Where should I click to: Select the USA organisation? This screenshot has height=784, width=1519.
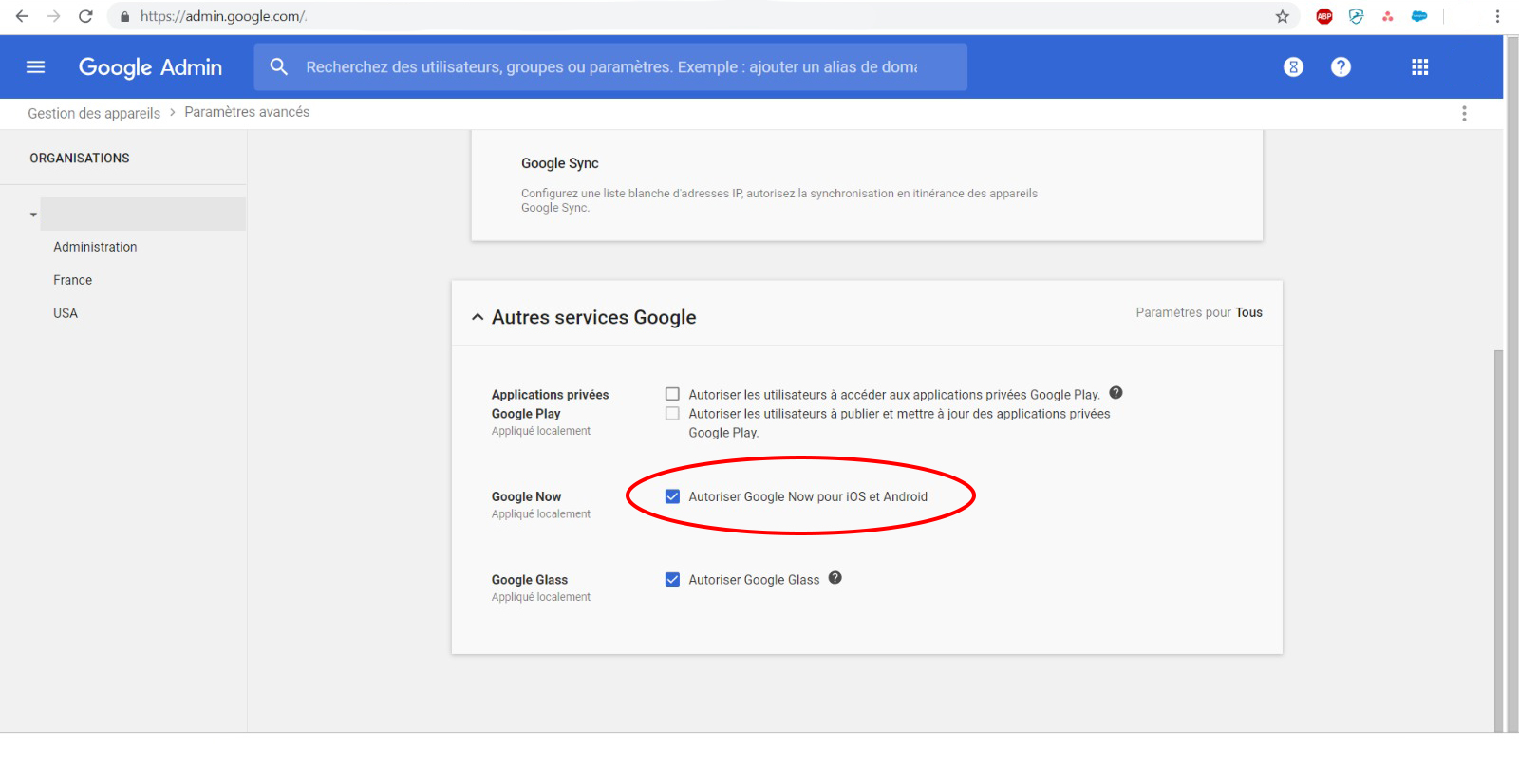coord(66,313)
